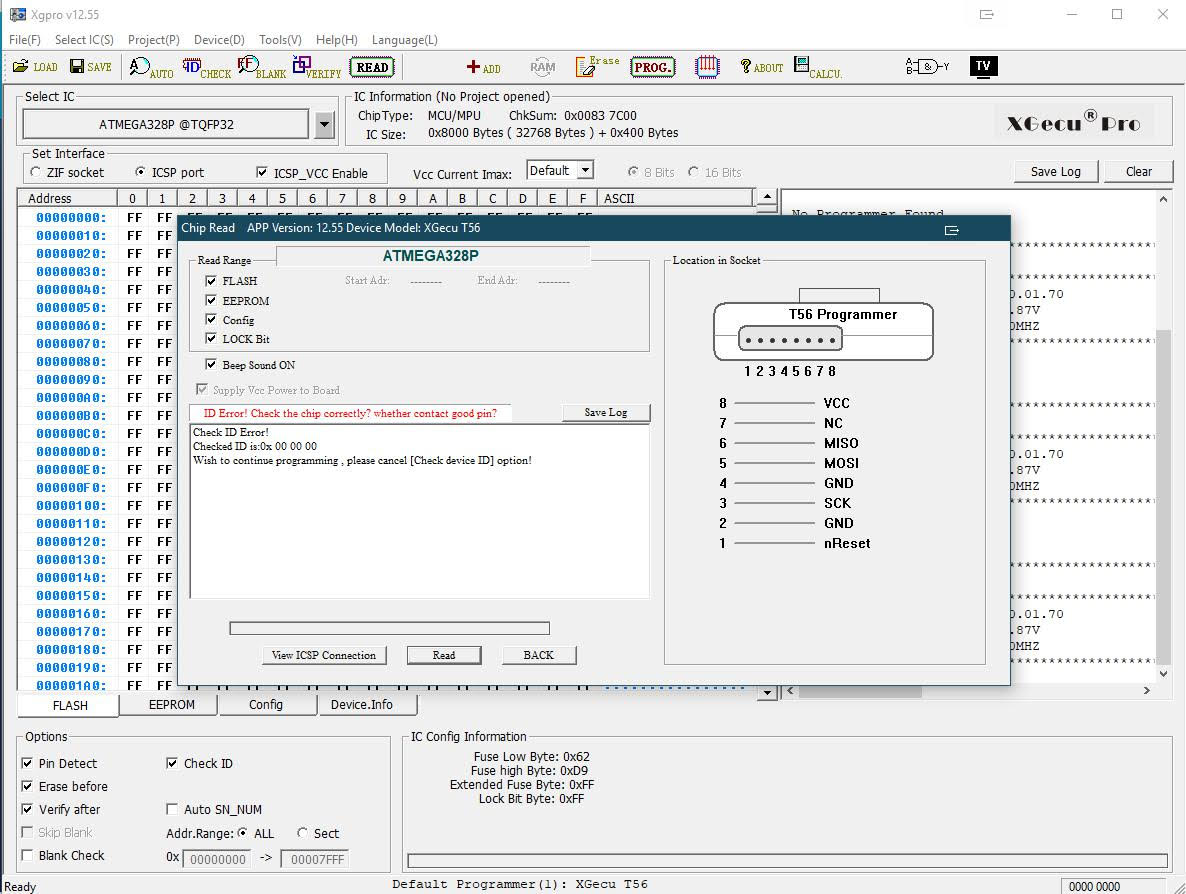Select the ZIF socket radio button
The image size is (1186, 894).
tap(36, 173)
